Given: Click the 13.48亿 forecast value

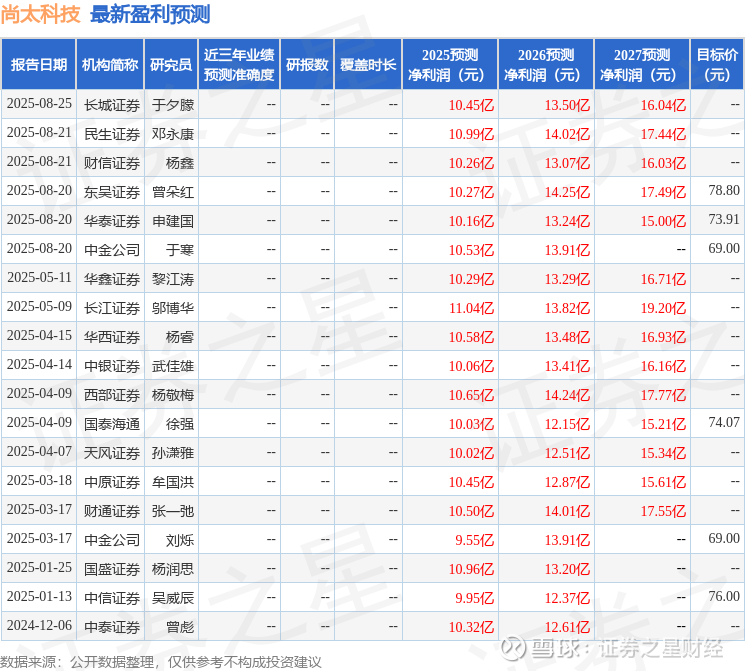Looking at the screenshot, I should click(567, 337).
